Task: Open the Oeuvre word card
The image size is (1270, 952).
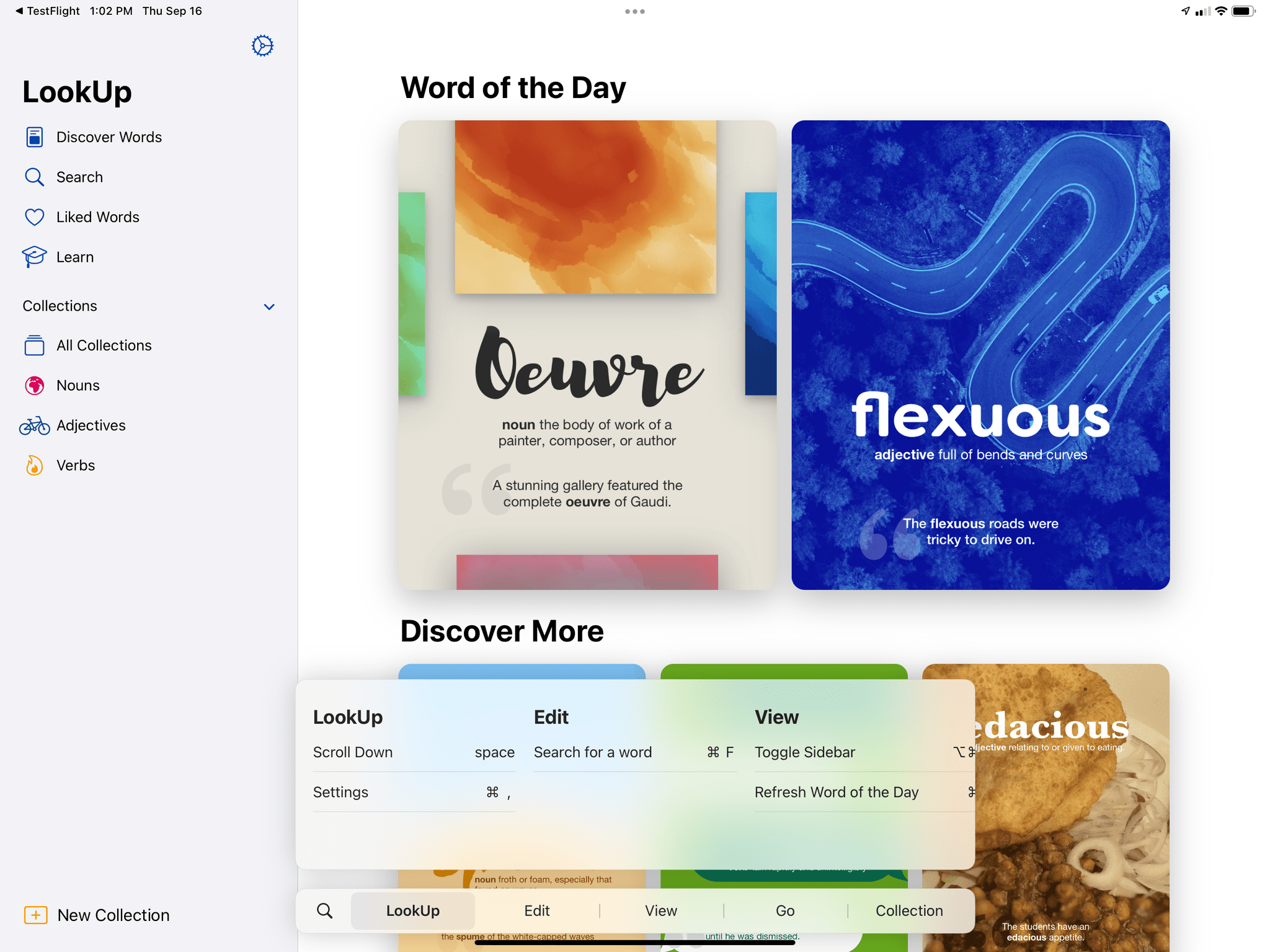Action: coord(587,355)
